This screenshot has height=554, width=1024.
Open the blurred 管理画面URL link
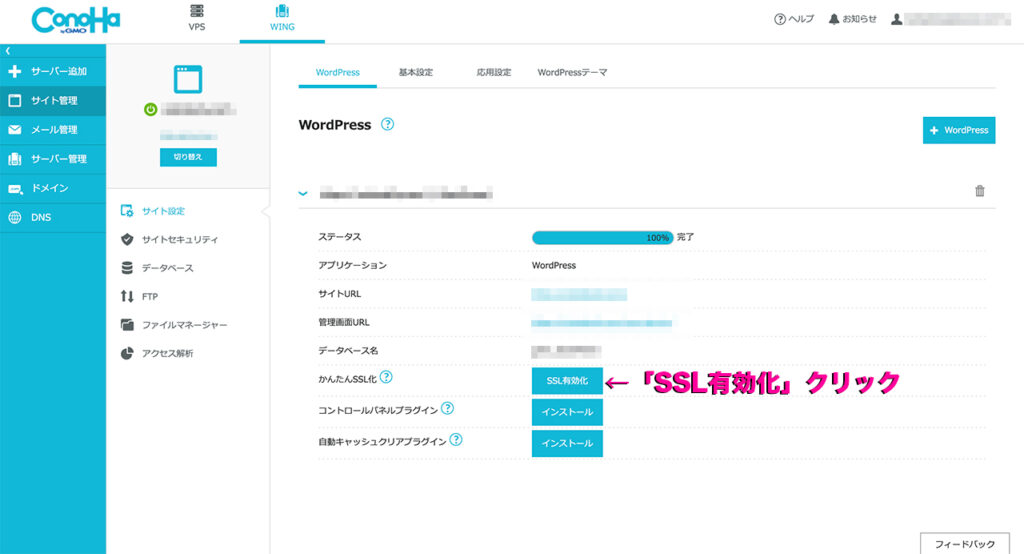(x=601, y=323)
